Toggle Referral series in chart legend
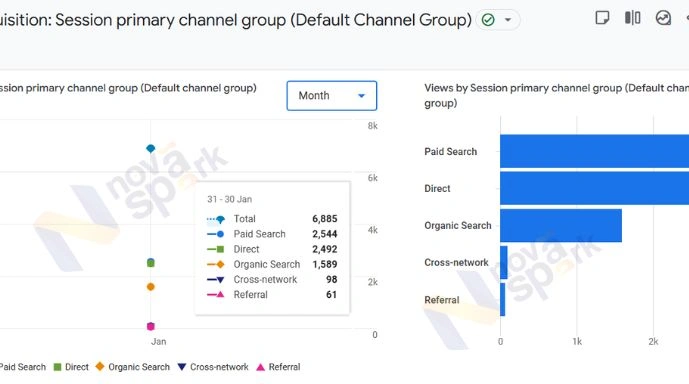689x384 pixels. point(278,367)
